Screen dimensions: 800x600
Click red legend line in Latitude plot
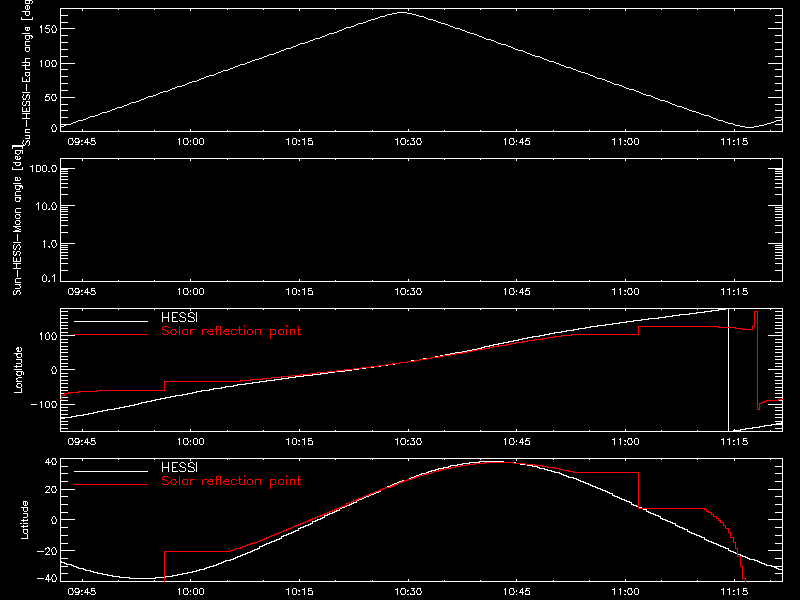click(111, 485)
